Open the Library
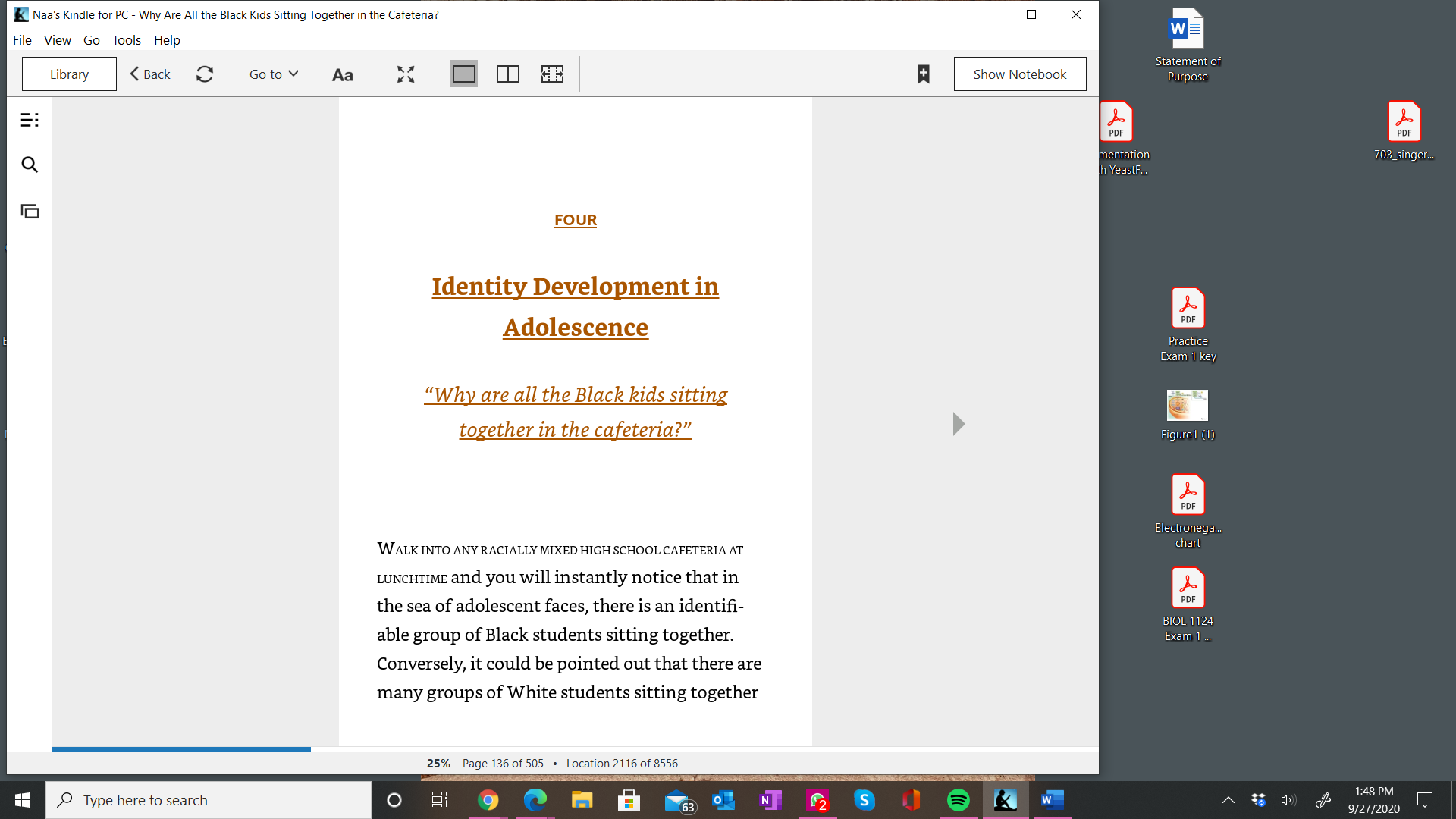This screenshot has width=1456, height=819. click(x=69, y=74)
